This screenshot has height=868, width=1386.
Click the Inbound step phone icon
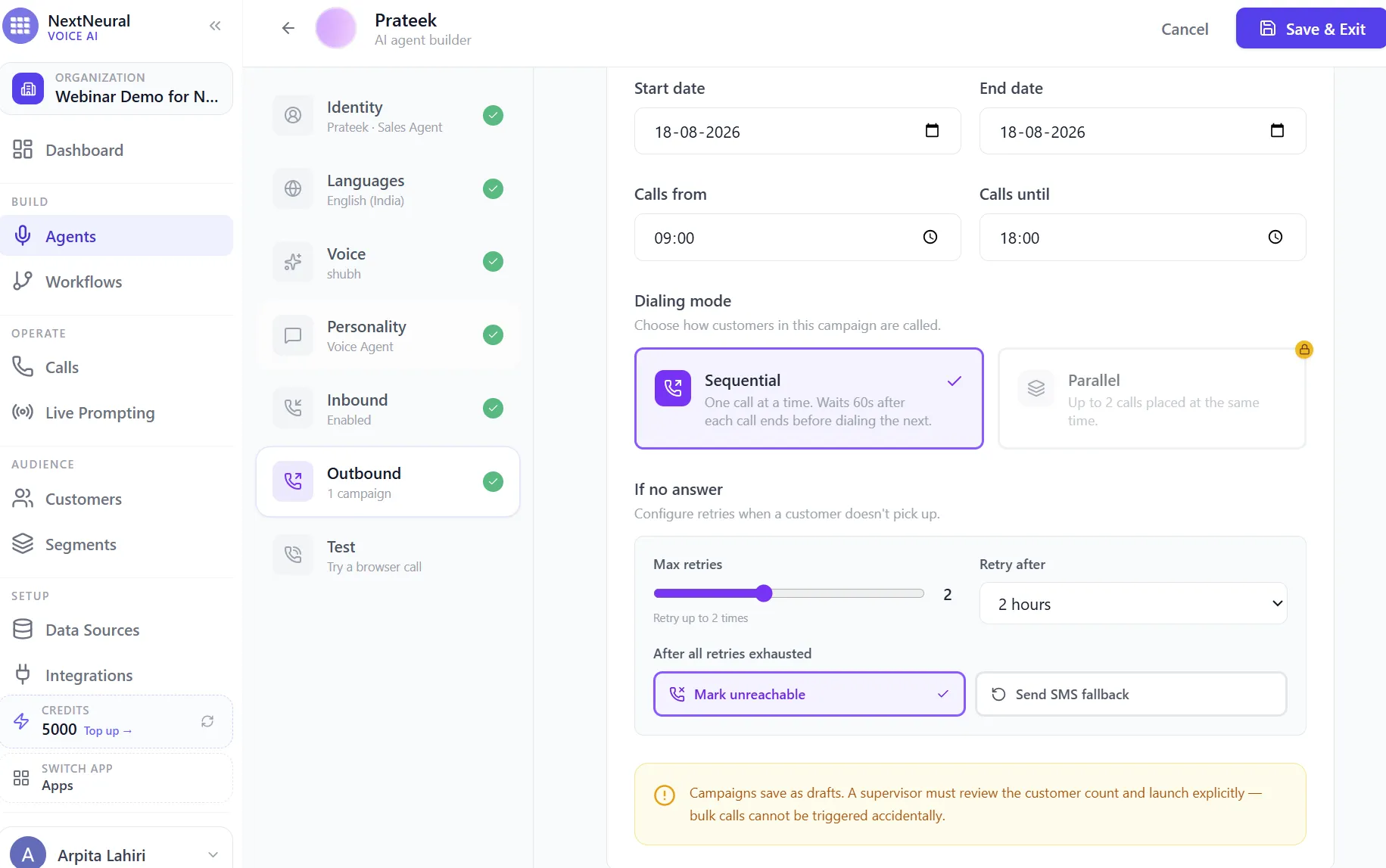coord(293,408)
